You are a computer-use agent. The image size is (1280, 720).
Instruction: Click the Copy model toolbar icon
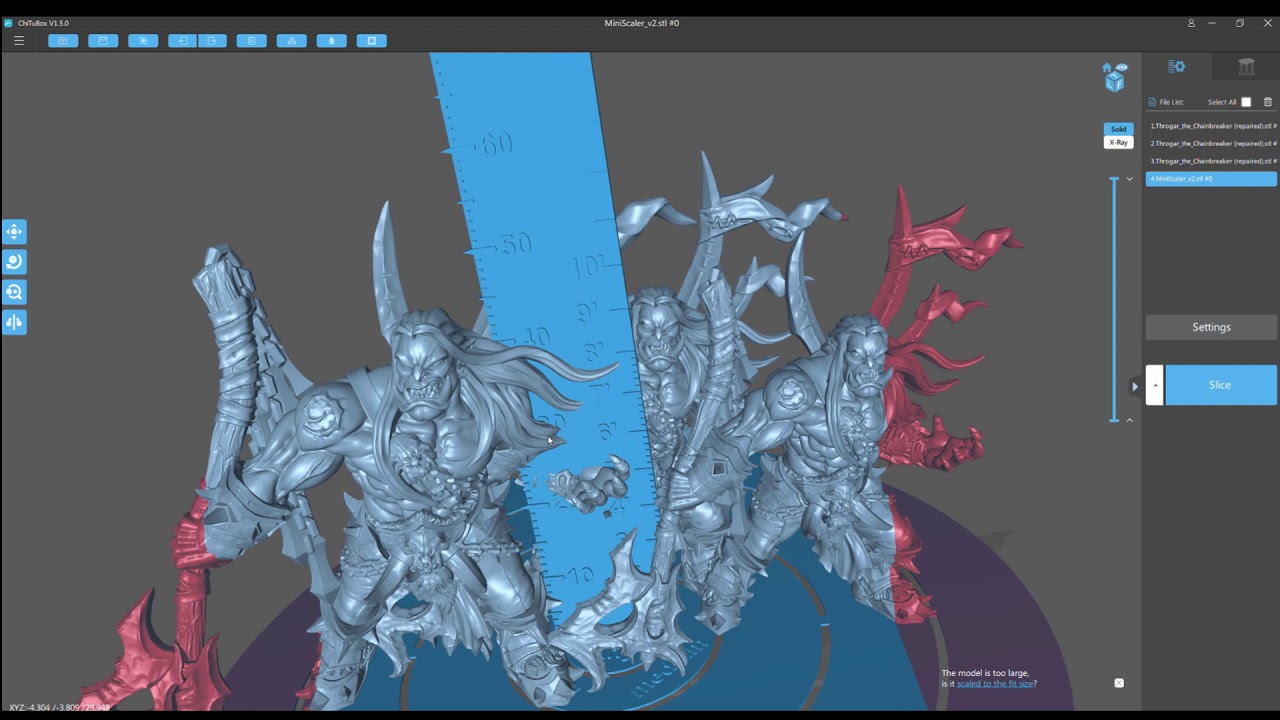[252, 41]
